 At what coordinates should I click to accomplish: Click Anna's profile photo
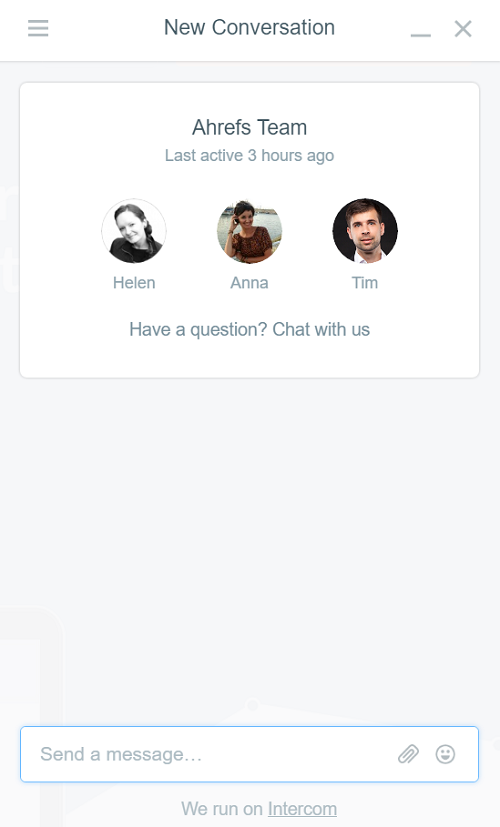249,230
